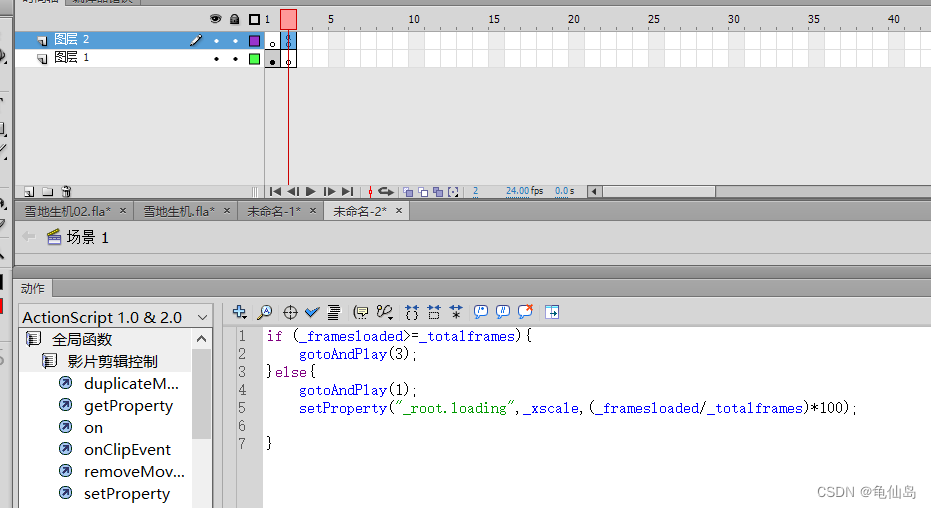931x508 pixels.
Task: Show code hint in Actions toolbar
Action: pyautogui.click(x=360, y=312)
